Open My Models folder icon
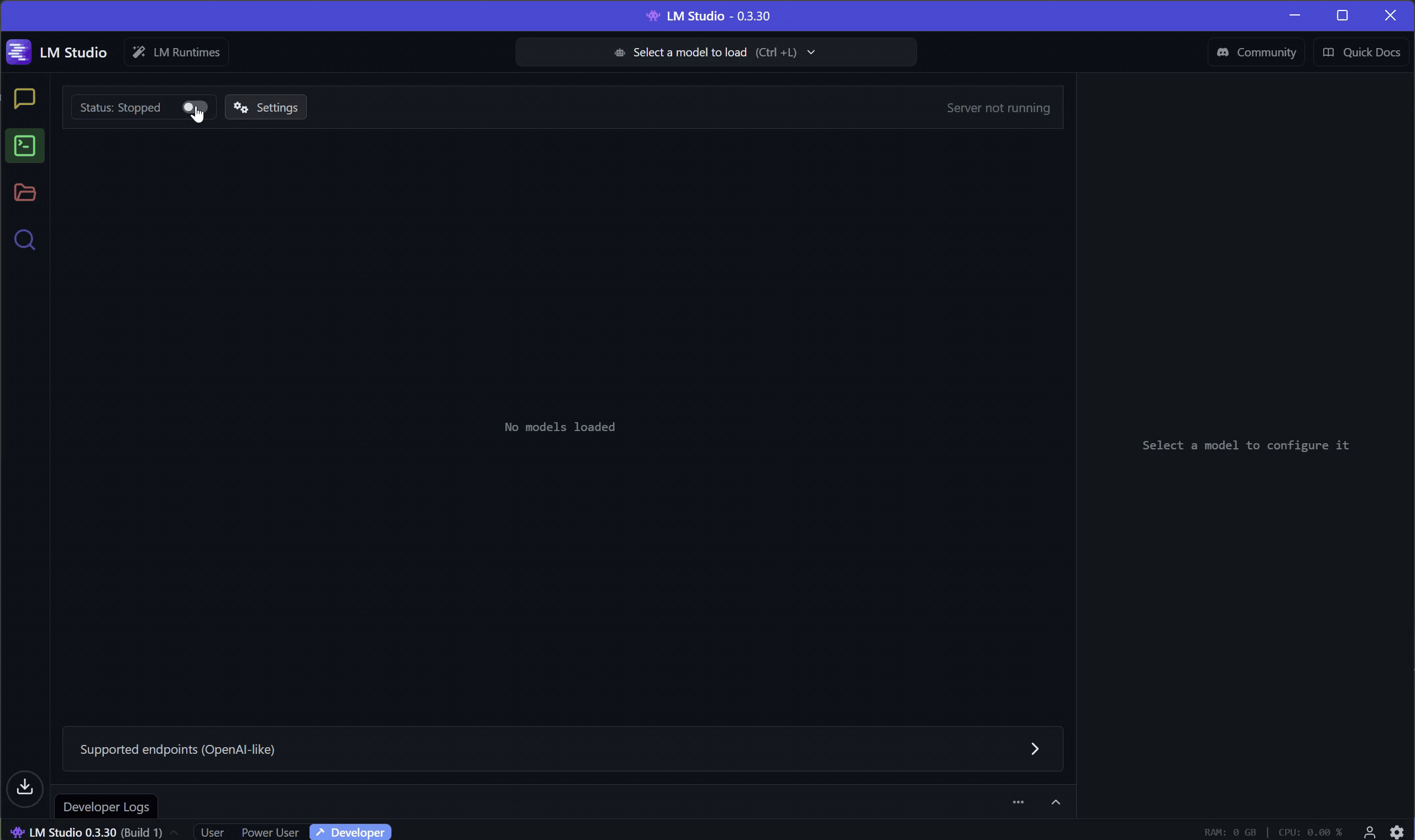The image size is (1415, 840). click(24, 193)
